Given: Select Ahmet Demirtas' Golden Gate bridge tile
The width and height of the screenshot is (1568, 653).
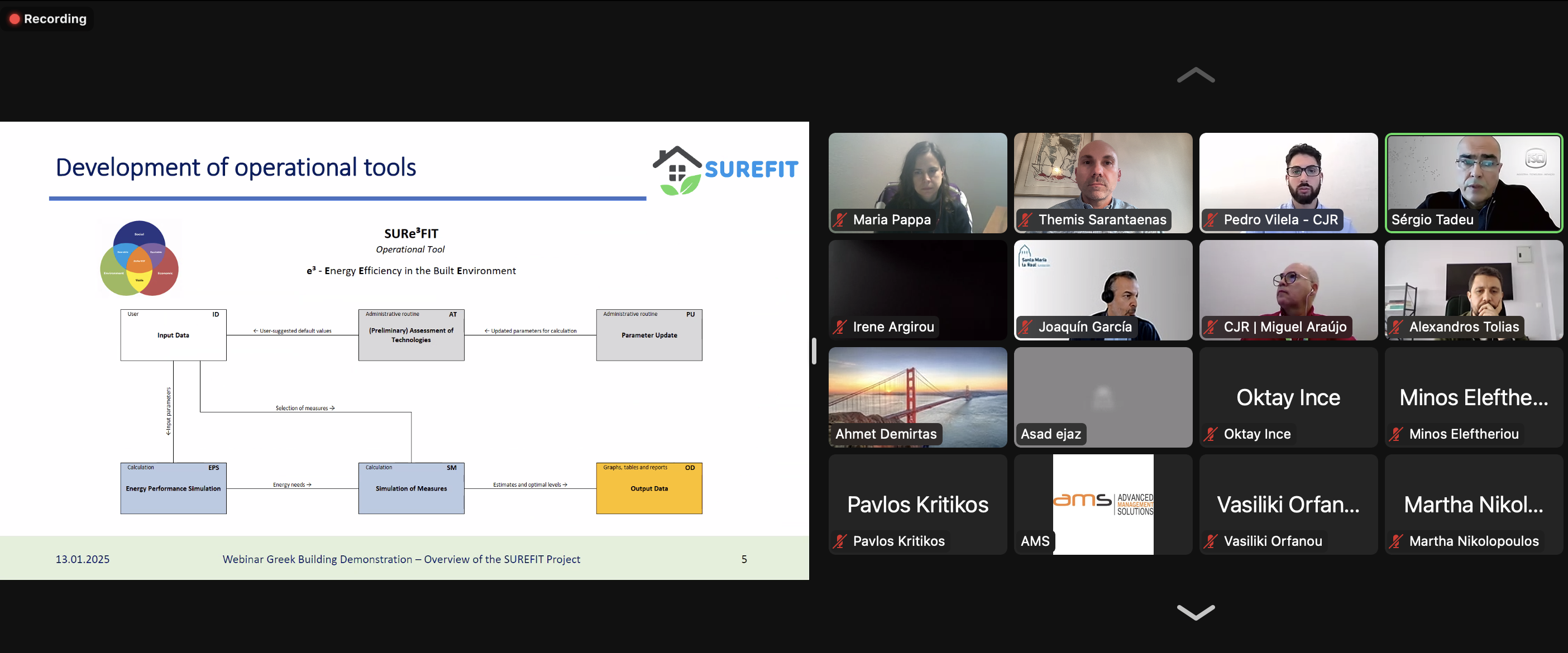Looking at the screenshot, I should (x=917, y=397).
